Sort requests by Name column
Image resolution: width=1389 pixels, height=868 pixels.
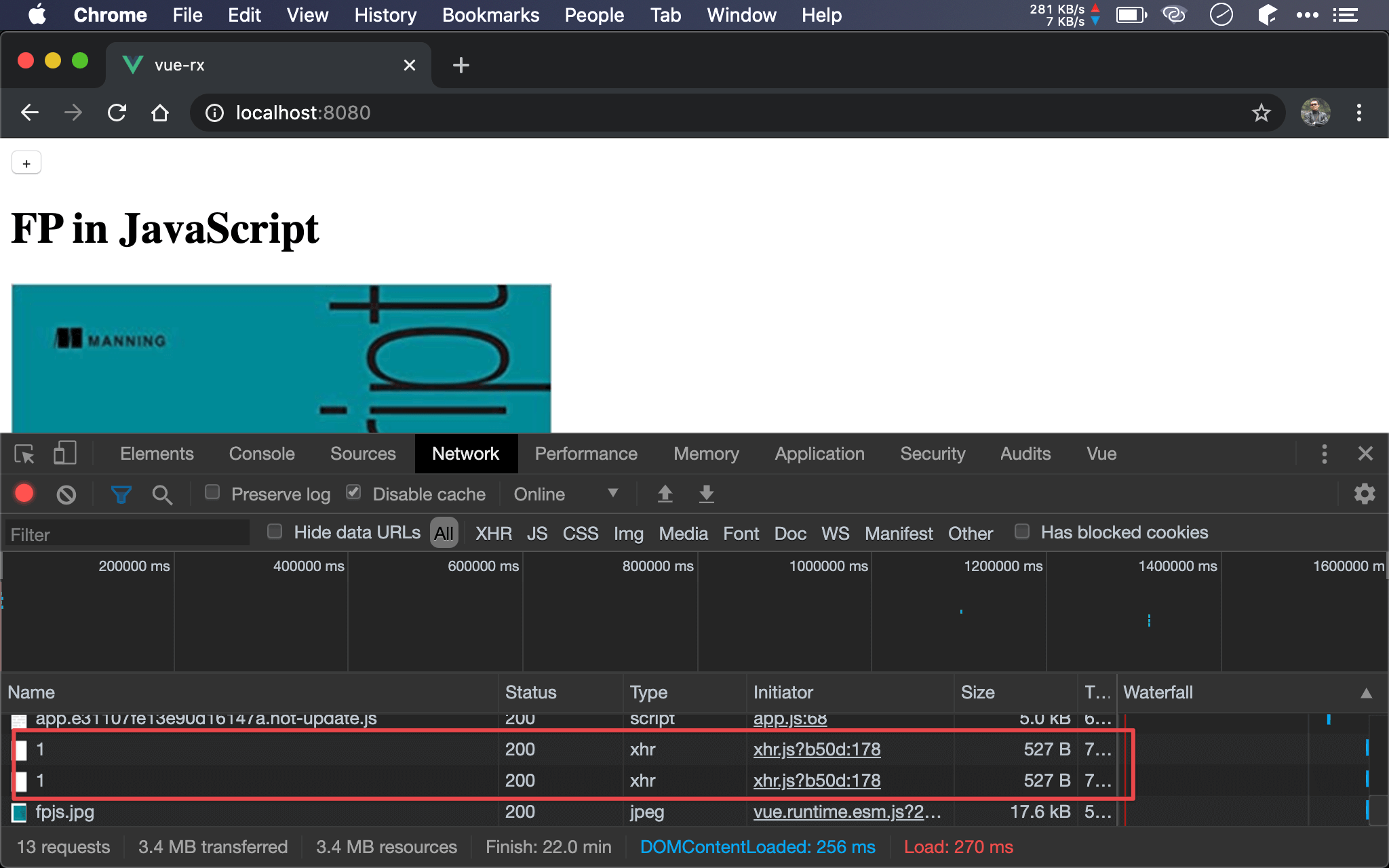pos(250,692)
